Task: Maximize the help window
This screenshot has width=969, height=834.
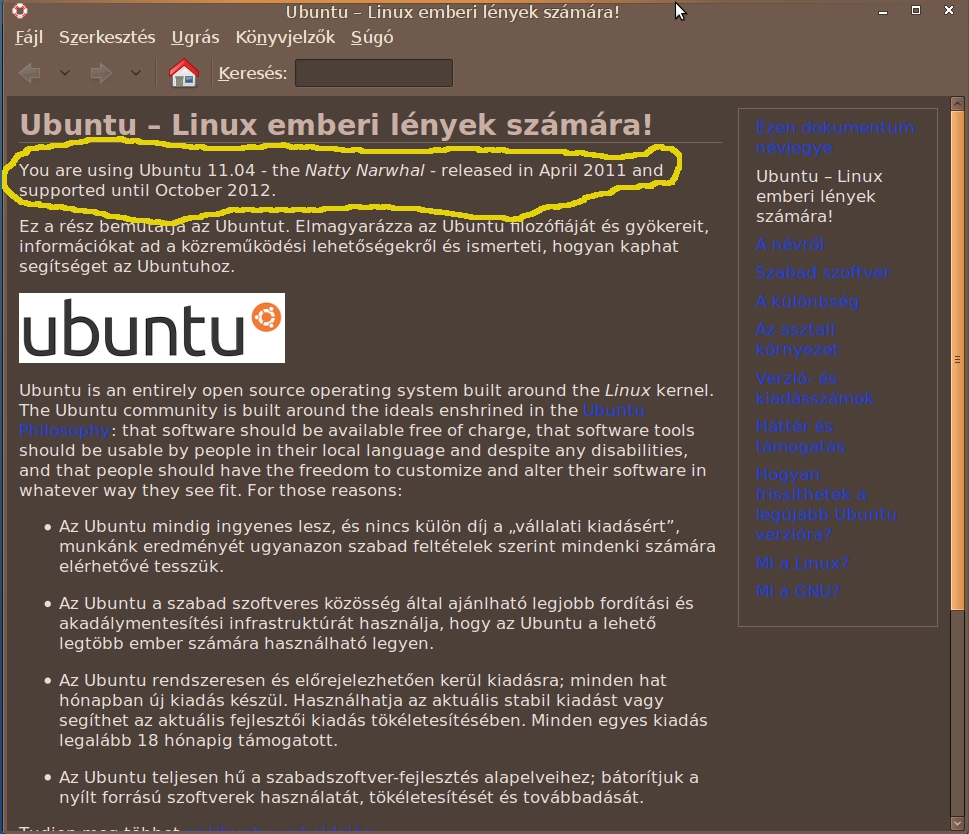Action: click(x=916, y=11)
